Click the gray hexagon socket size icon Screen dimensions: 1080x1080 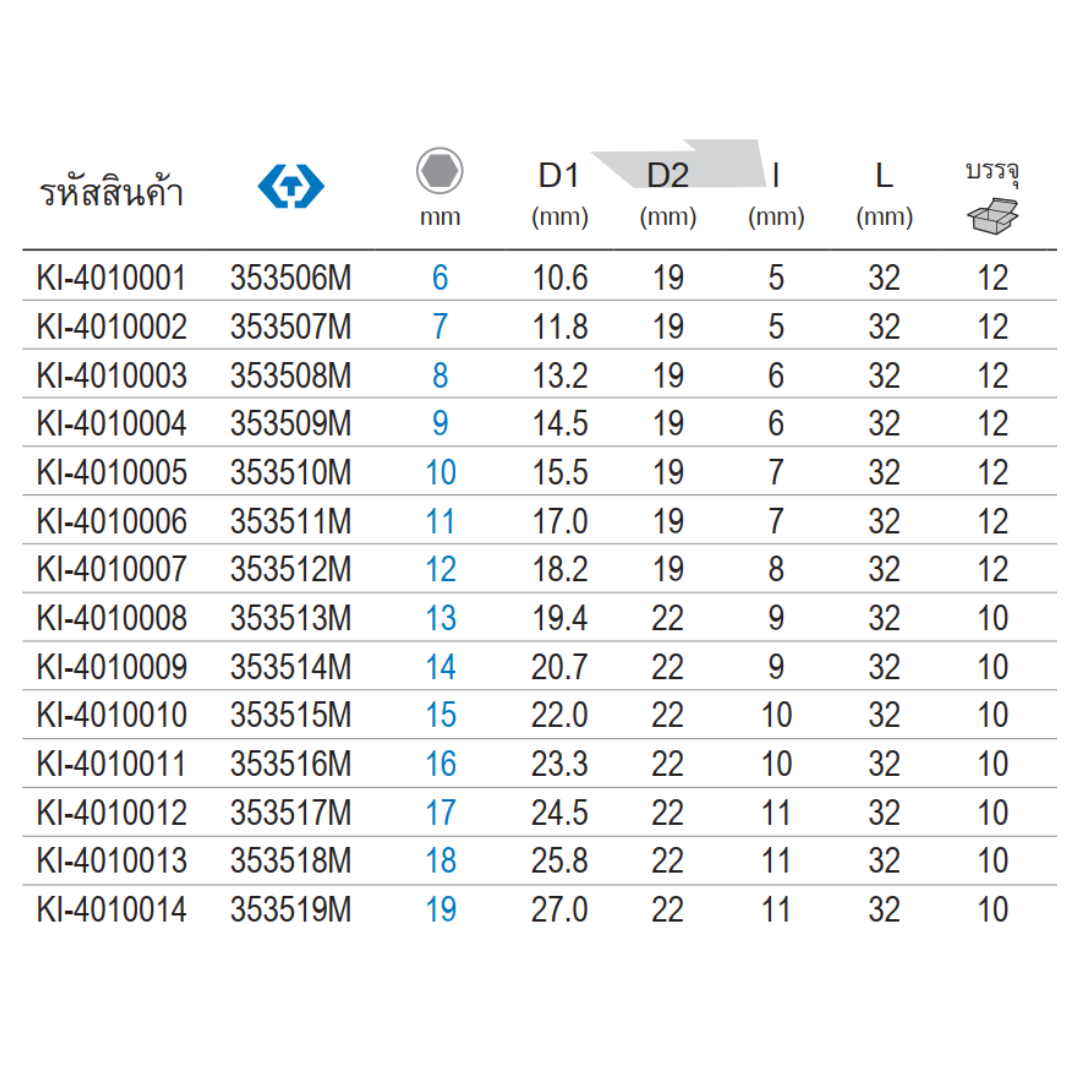pyautogui.click(x=439, y=172)
